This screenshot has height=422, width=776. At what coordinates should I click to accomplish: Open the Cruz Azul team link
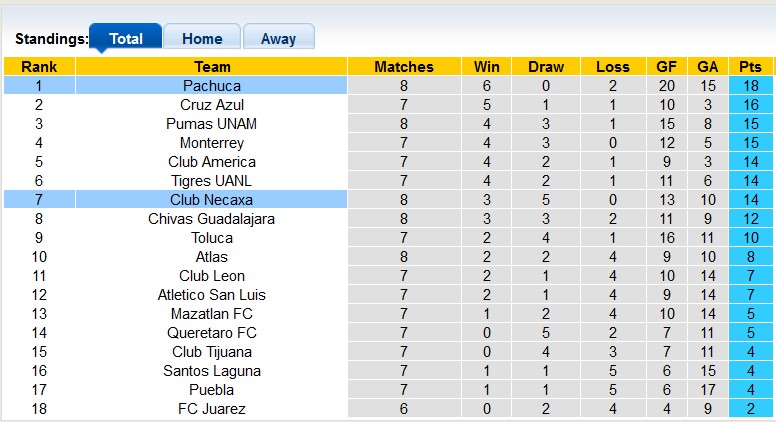[212, 105]
